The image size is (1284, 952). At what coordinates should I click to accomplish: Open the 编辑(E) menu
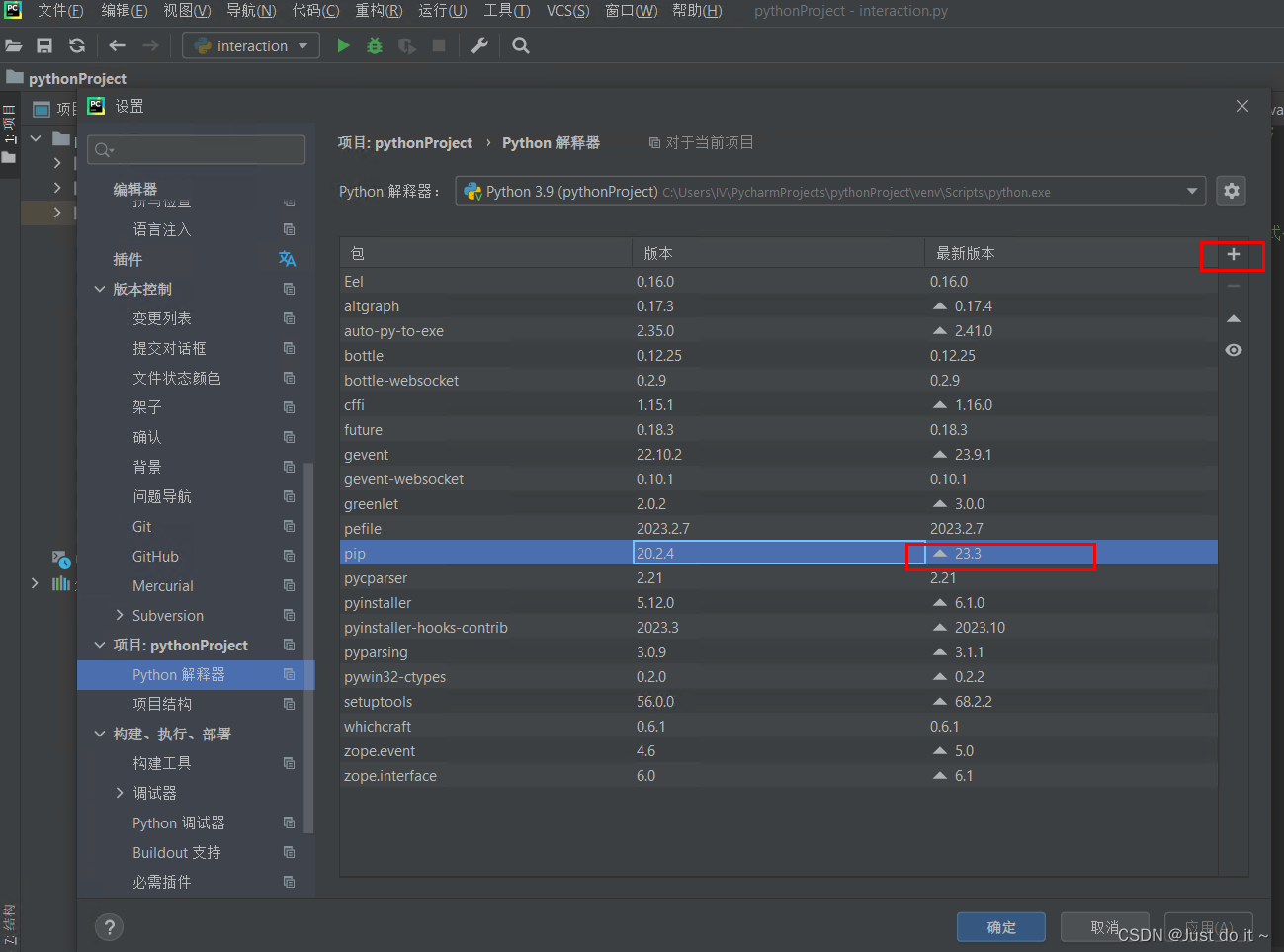pos(125,11)
